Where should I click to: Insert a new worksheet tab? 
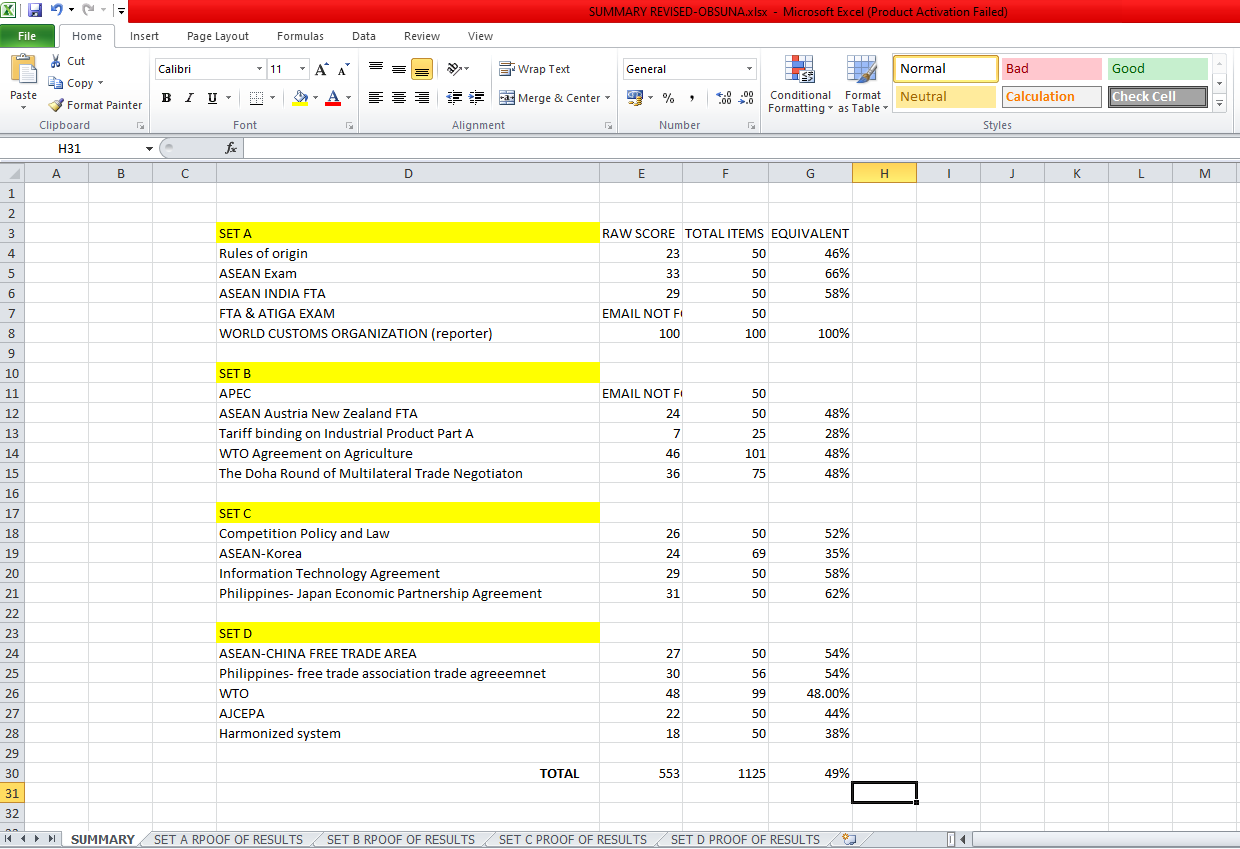849,840
